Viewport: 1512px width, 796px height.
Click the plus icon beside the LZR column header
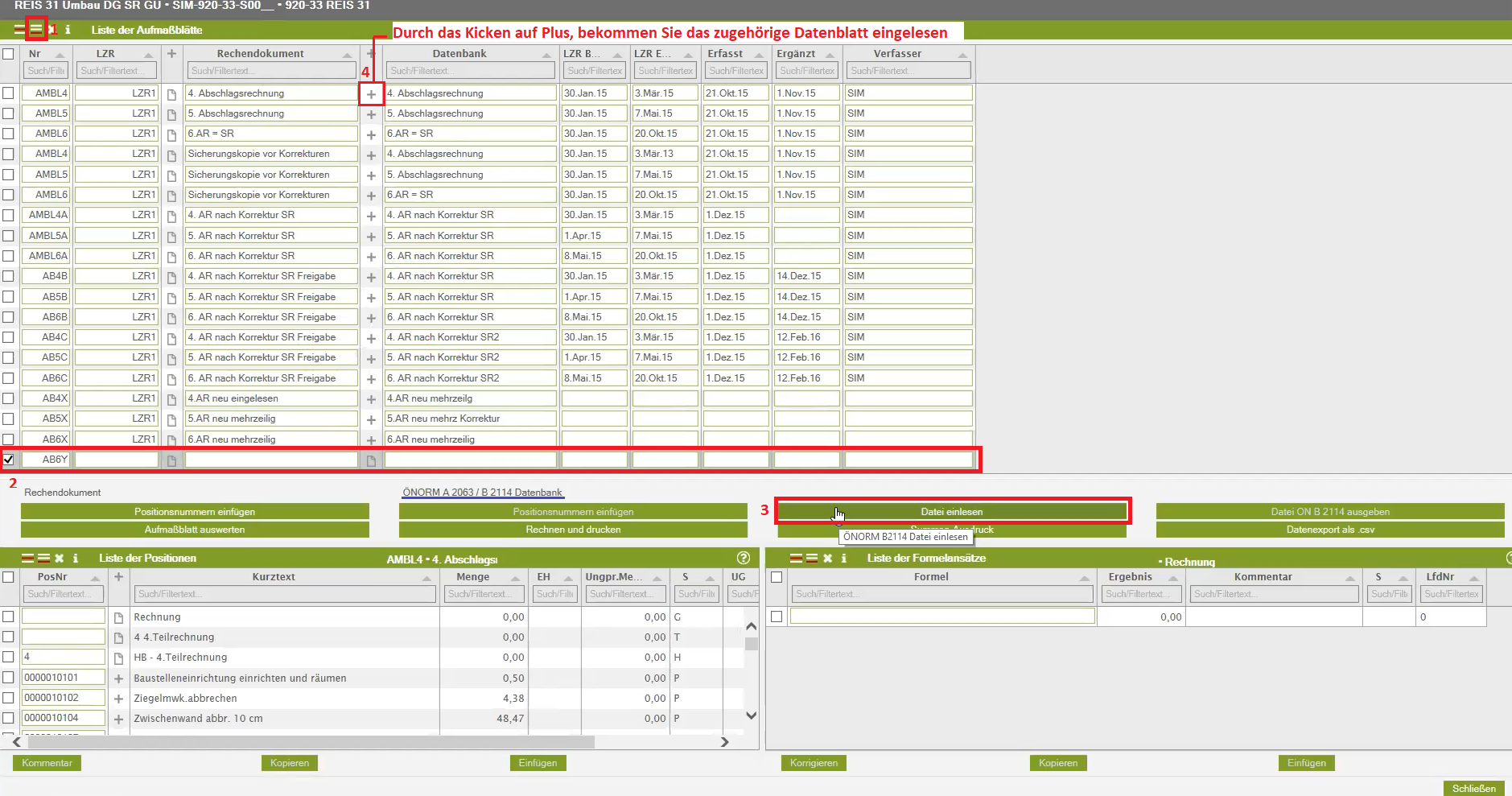tap(171, 54)
